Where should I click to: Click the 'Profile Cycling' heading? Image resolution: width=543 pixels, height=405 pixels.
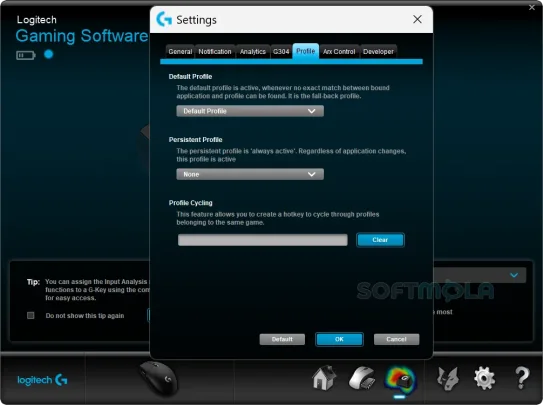(190, 203)
